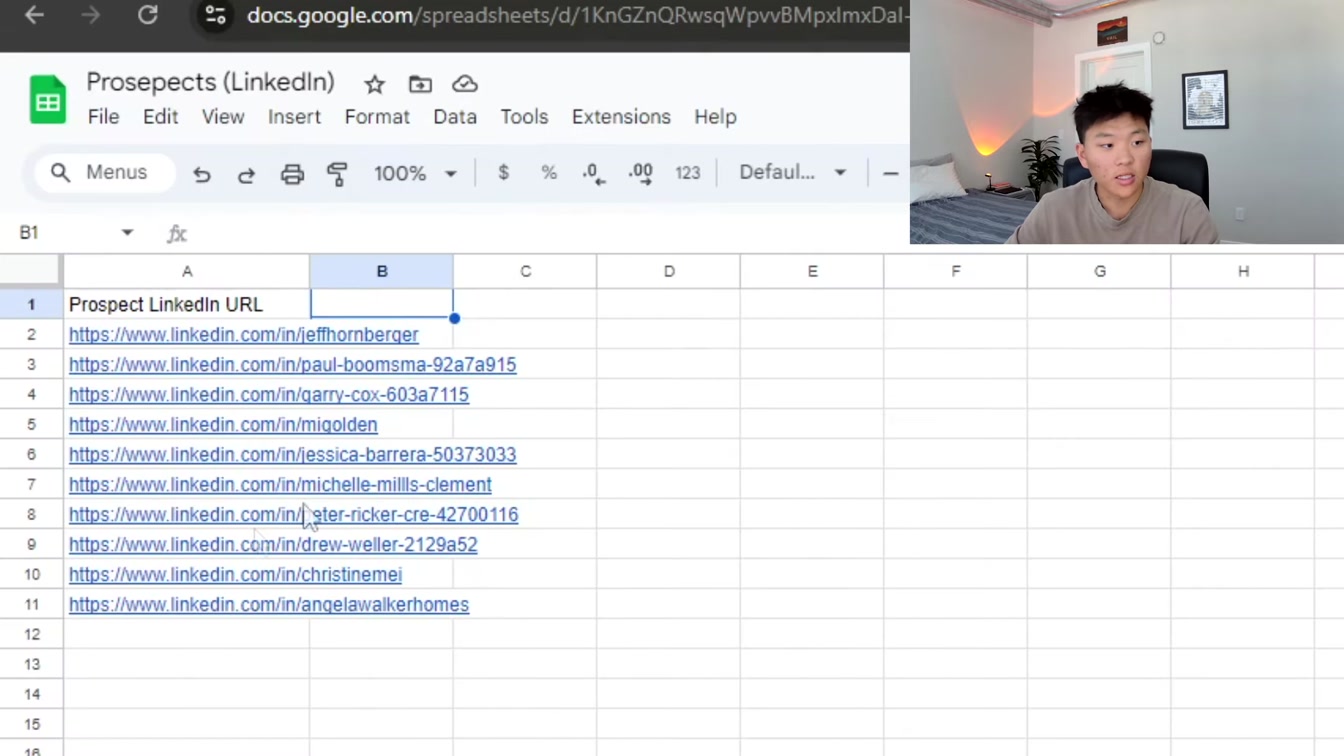Open the christinemei LinkedIn link
Viewport: 1344px width, 756px height.
pyautogui.click(x=235, y=574)
